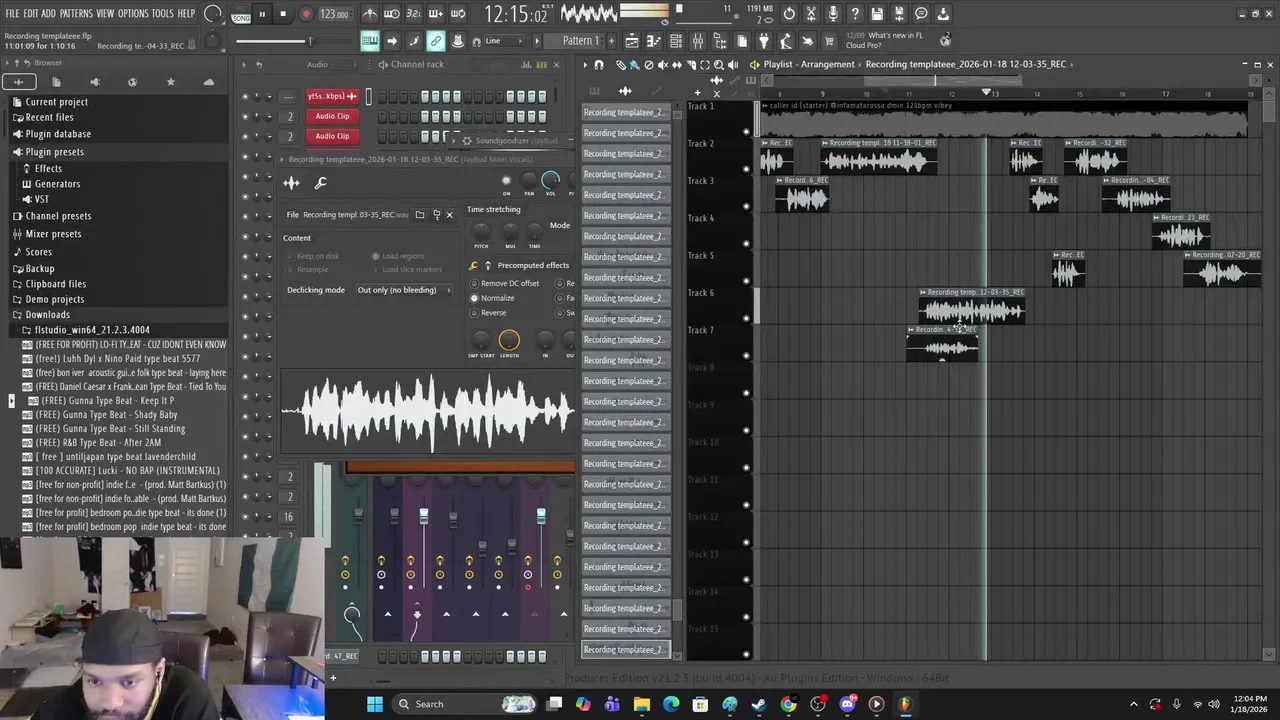Toggle the metronome icon
1280x720 pixels.
(370, 14)
